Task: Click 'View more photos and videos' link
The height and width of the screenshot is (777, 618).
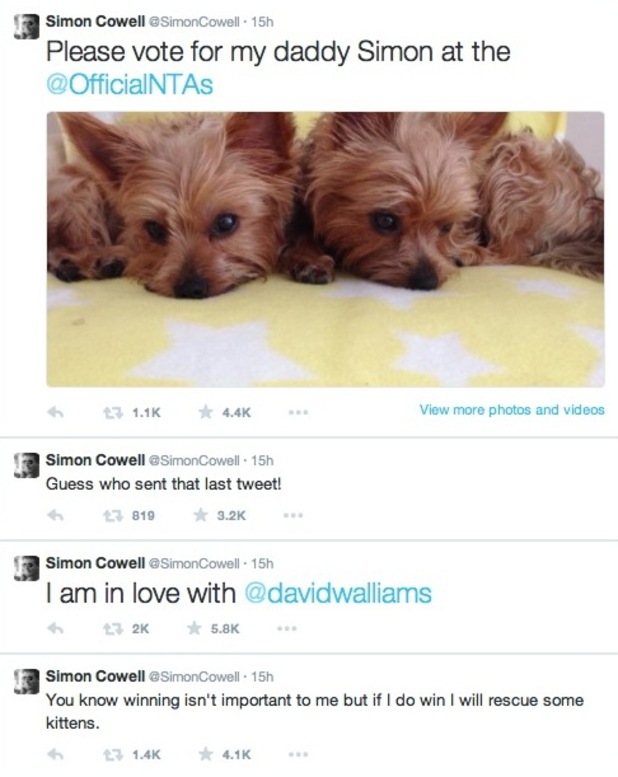Action: coord(512,410)
